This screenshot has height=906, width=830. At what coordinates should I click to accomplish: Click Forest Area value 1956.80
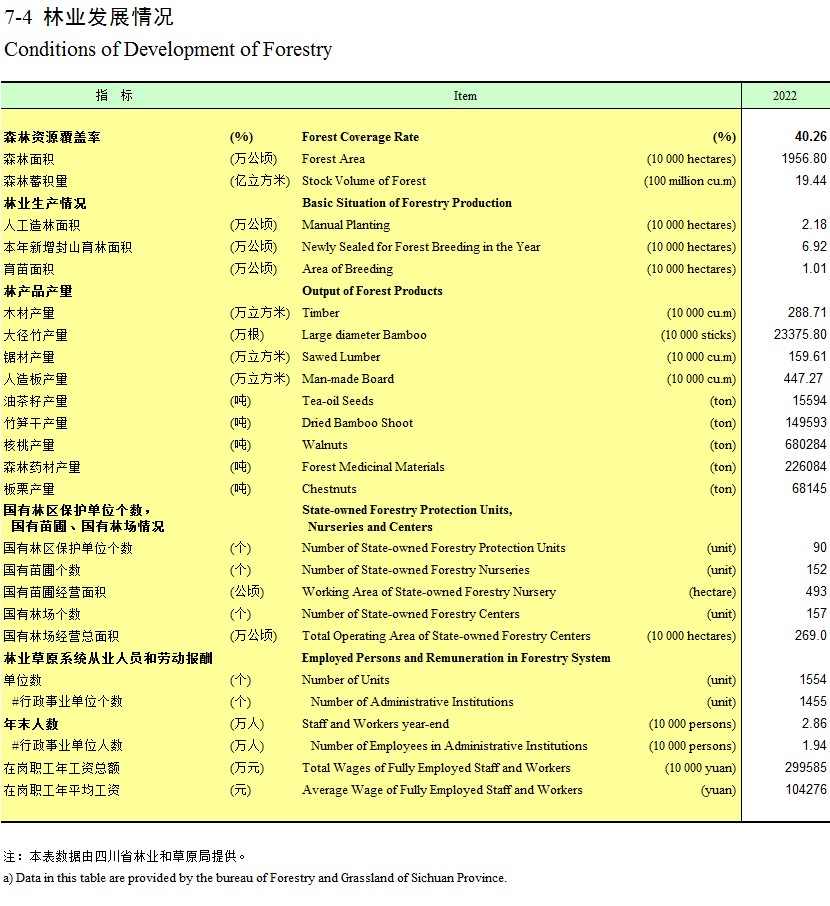tap(804, 158)
